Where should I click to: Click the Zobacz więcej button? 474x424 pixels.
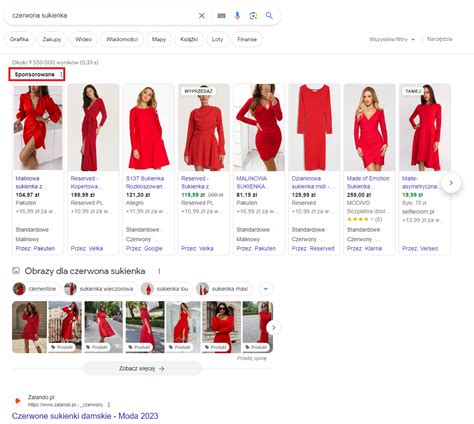[x=142, y=368]
